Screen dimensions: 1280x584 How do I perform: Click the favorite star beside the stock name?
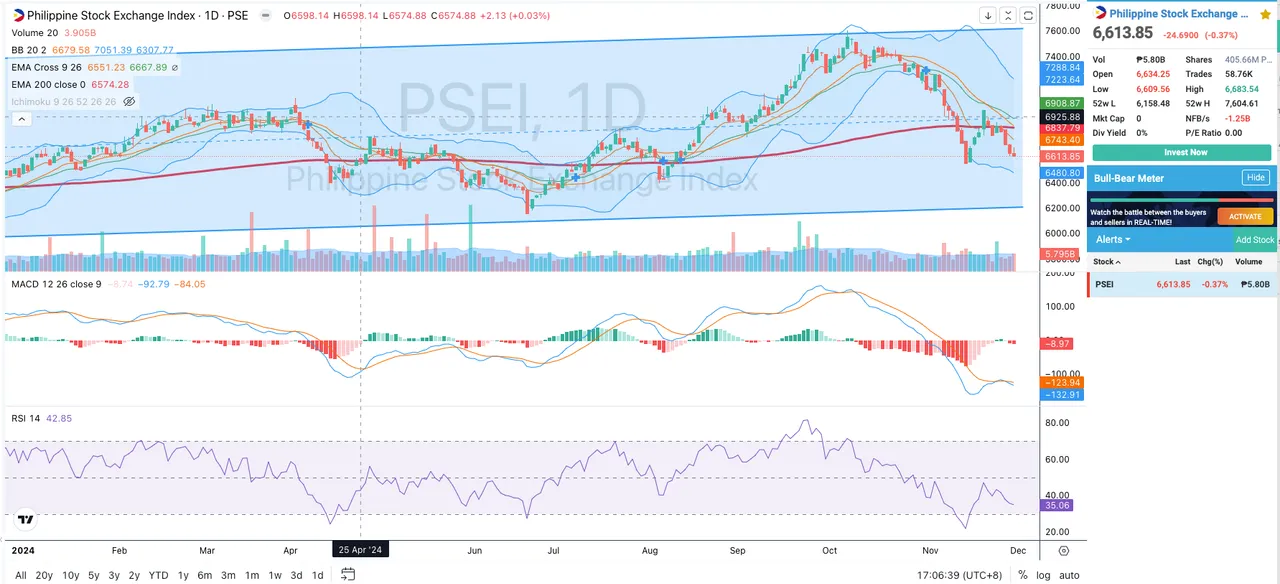[x=1266, y=14]
